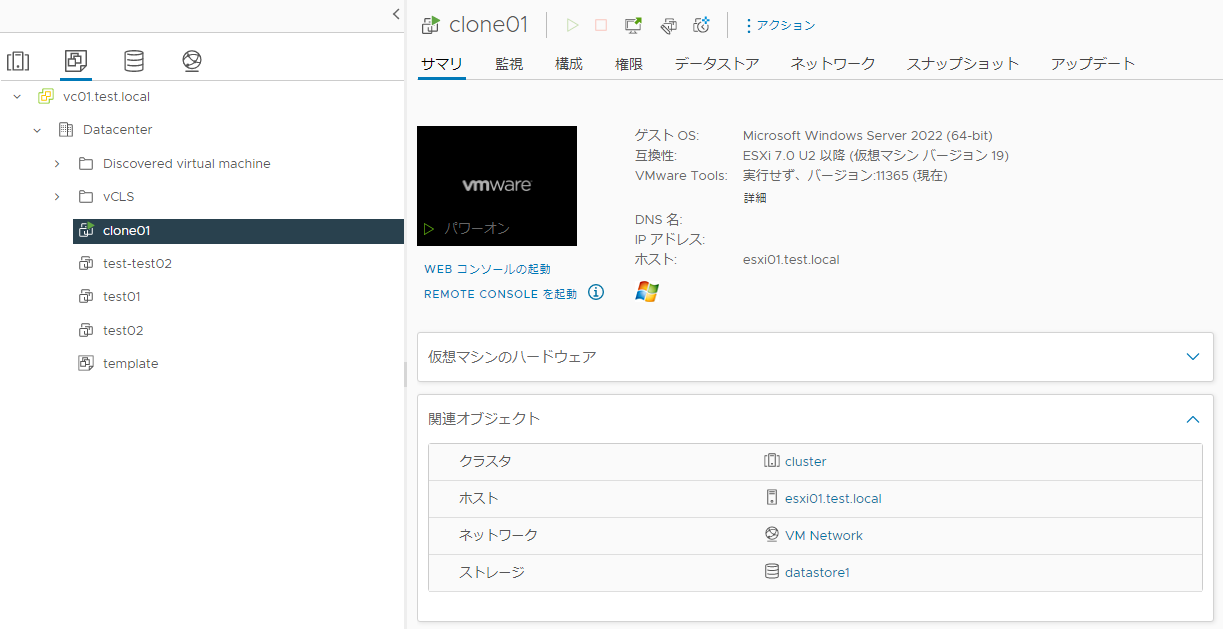This screenshot has width=1223, height=629.
Task: Open the ネットワーク tab
Action: point(832,64)
